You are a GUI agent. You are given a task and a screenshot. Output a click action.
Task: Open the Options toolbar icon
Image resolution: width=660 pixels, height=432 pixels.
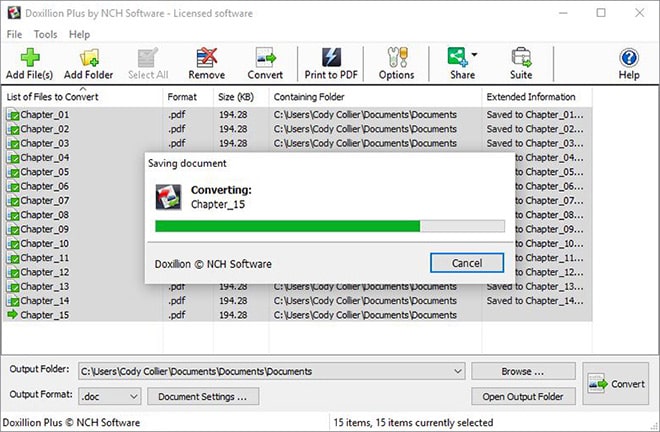397,57
